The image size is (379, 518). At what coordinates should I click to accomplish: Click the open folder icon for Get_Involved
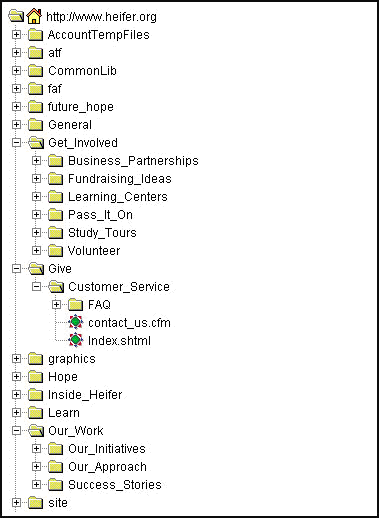36,143
